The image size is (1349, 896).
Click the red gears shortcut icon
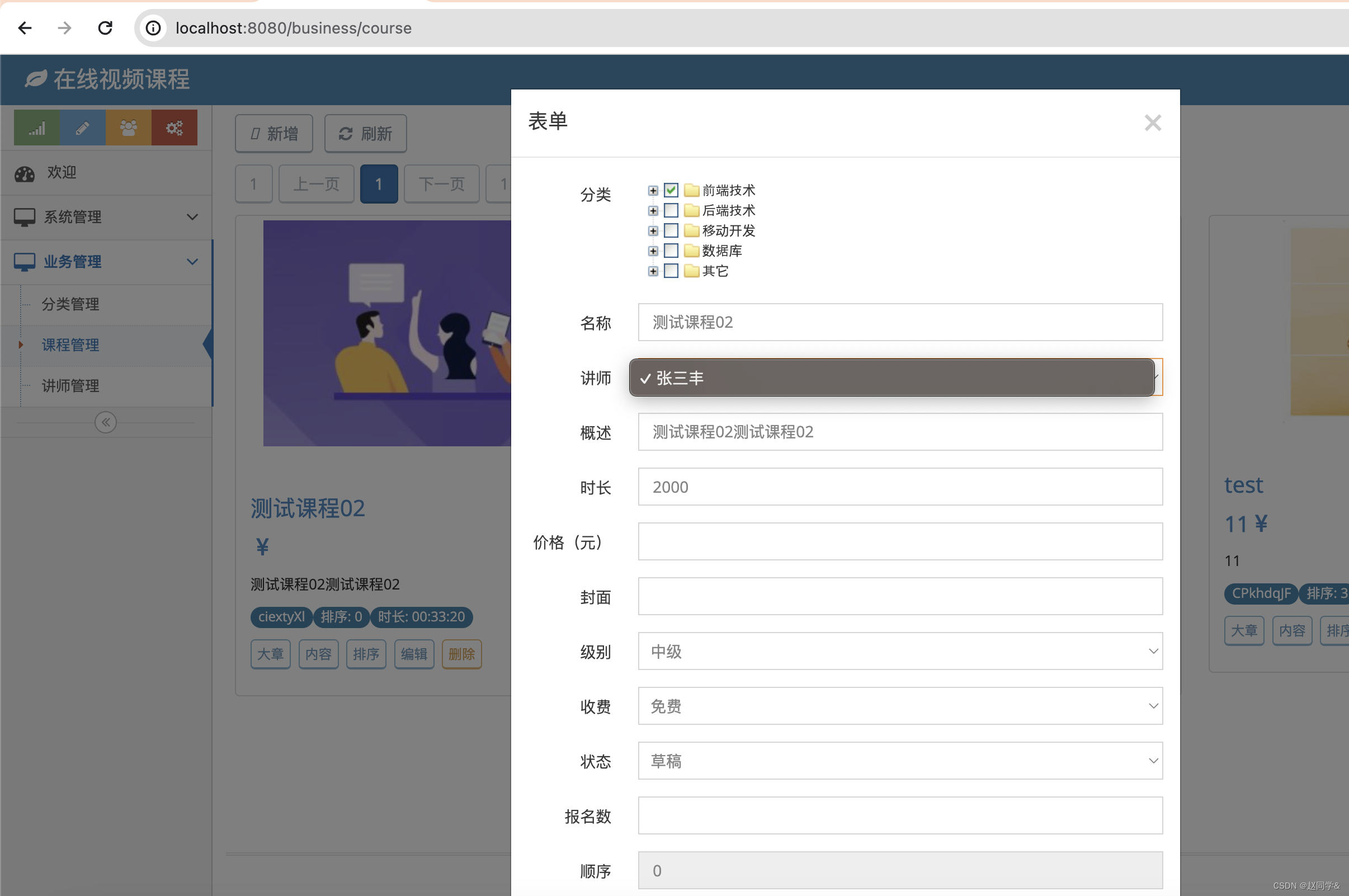pyautogui.click(x=174, y=128)
